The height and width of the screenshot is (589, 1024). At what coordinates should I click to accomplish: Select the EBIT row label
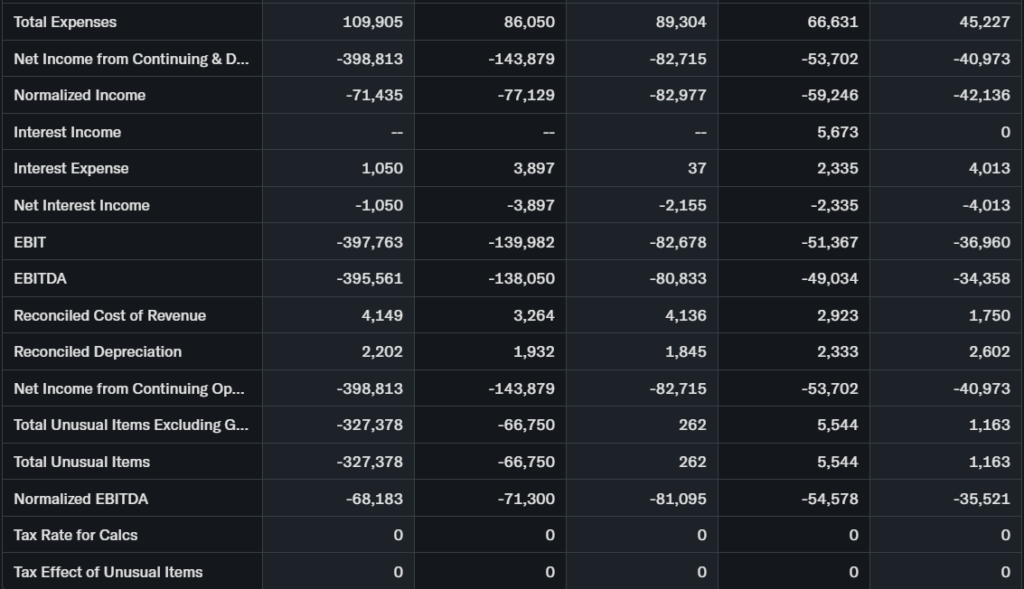coord(30,242)
